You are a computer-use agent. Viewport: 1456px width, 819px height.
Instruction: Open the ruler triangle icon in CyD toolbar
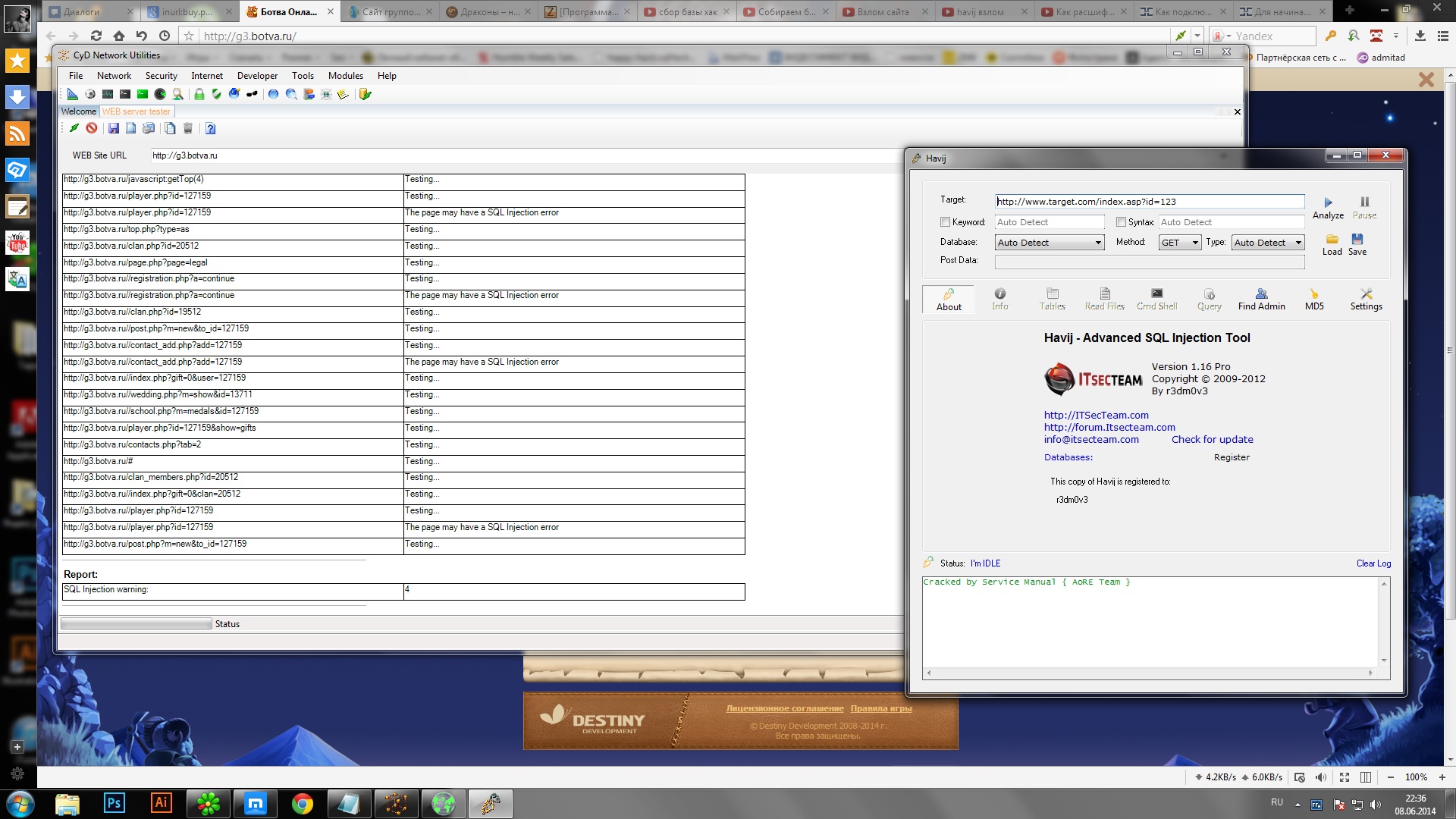point(73,94)
